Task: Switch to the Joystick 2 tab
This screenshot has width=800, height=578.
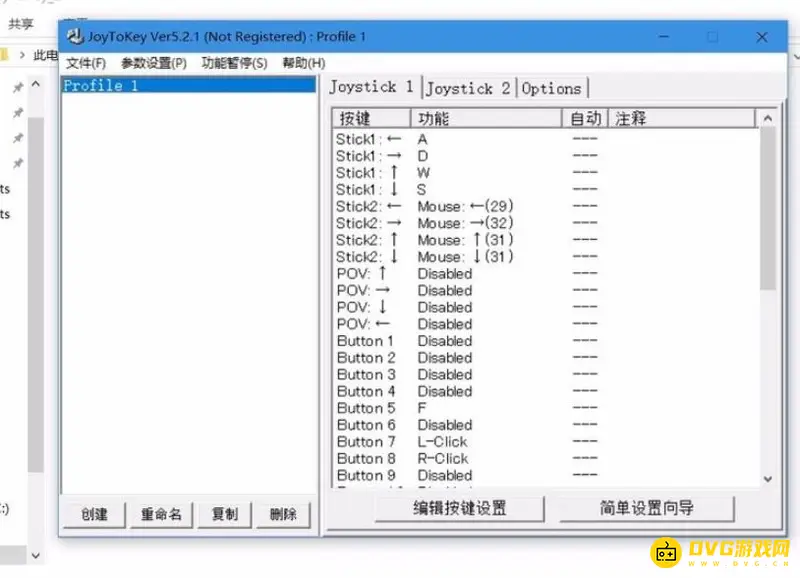Action: click(468, 88)
